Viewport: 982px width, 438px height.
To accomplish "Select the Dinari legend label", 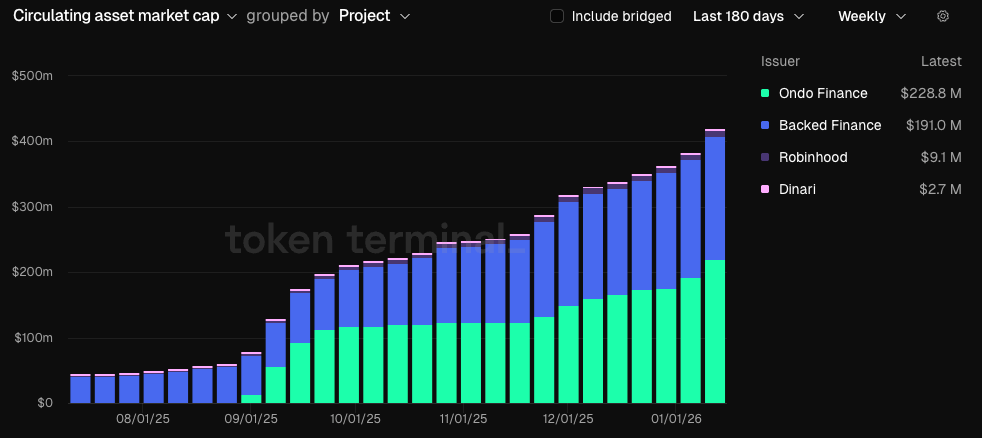I will tap(797, 189).
